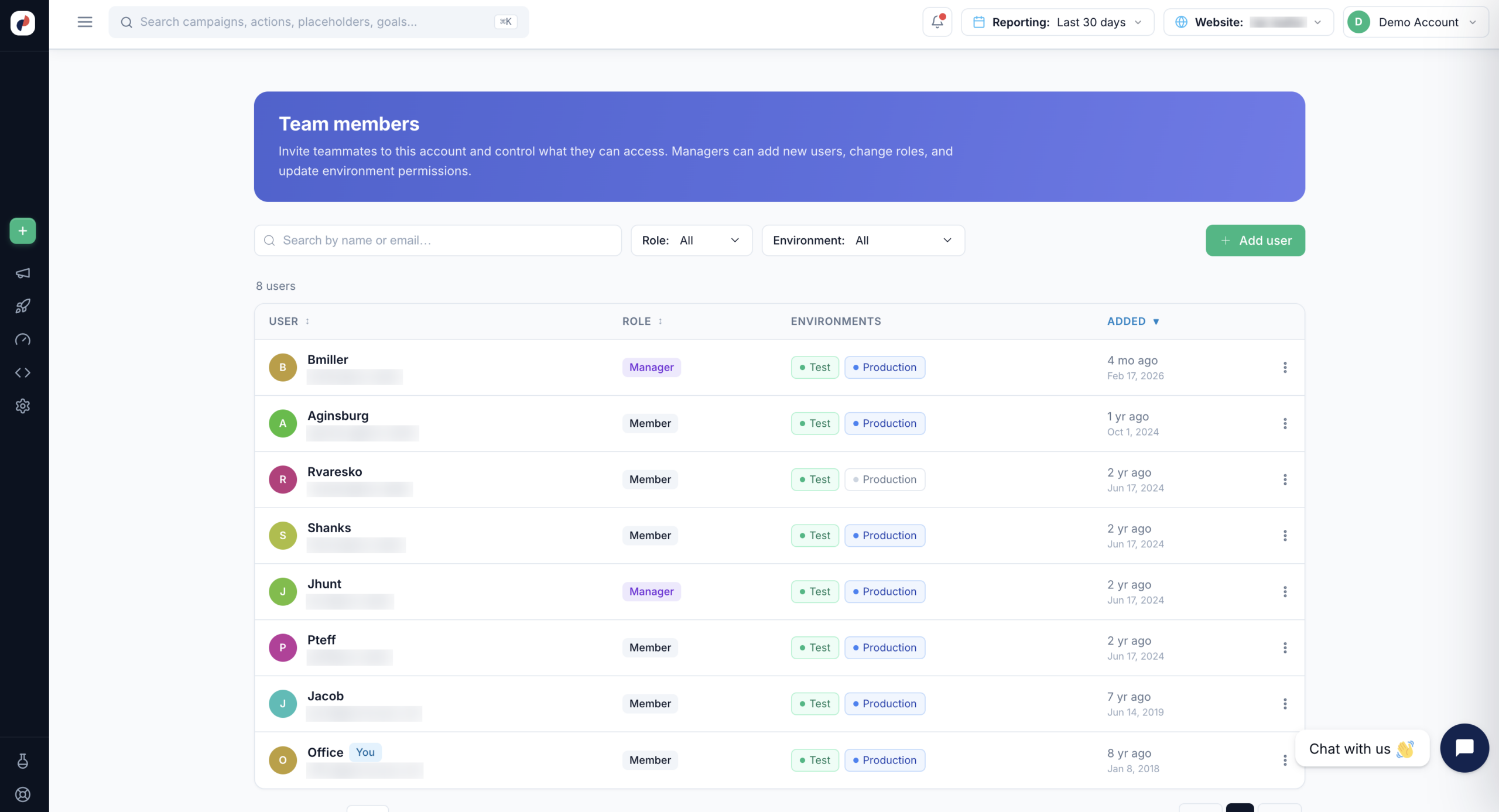
Task: Click the Shanks user name
Action: pos(329,528)
